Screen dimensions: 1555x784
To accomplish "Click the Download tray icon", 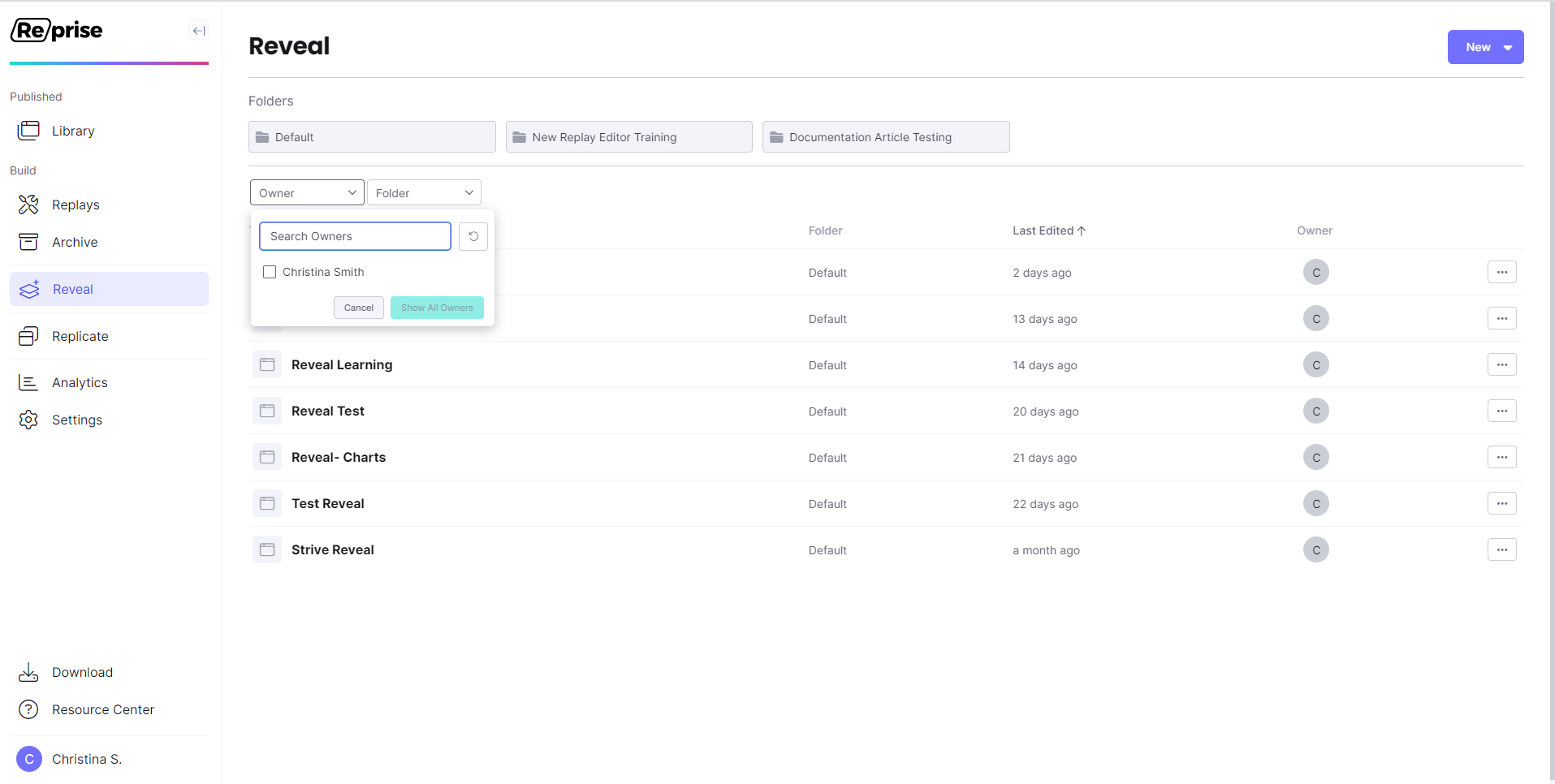I will coord(28,672).
